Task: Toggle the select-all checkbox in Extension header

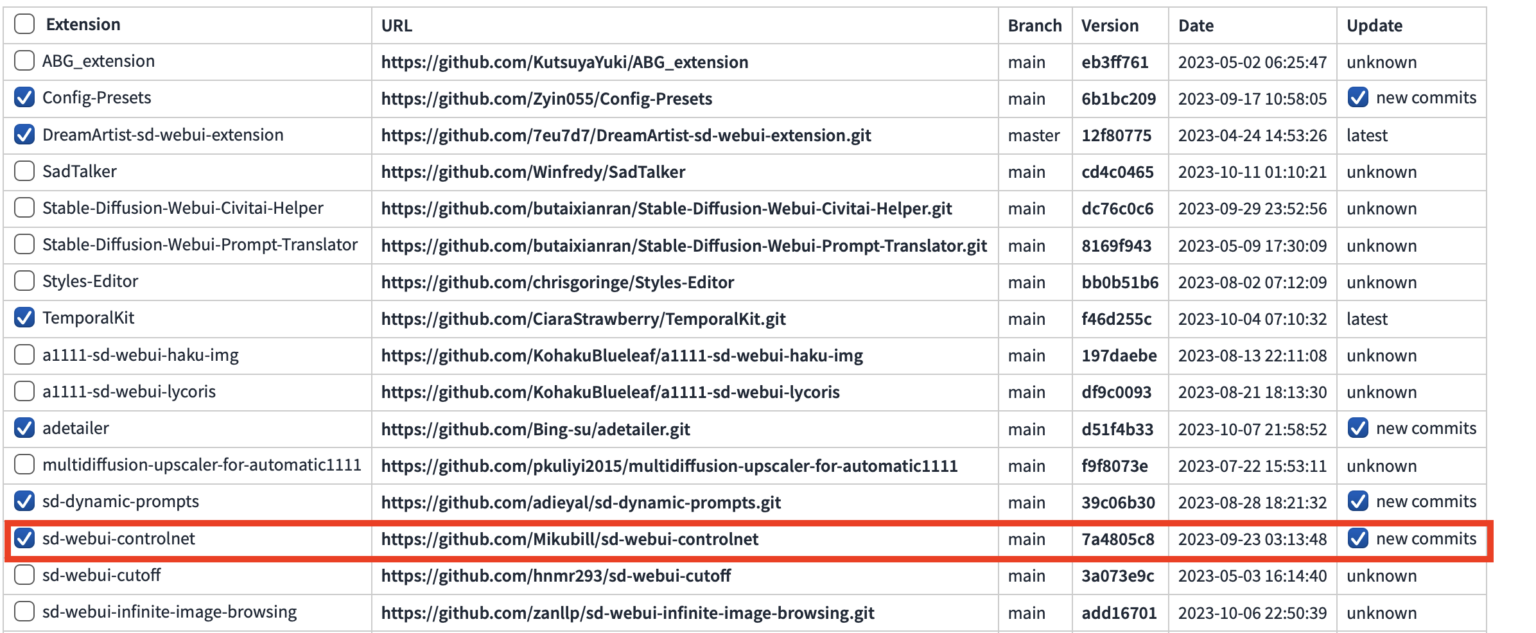Action: [24, 25]
